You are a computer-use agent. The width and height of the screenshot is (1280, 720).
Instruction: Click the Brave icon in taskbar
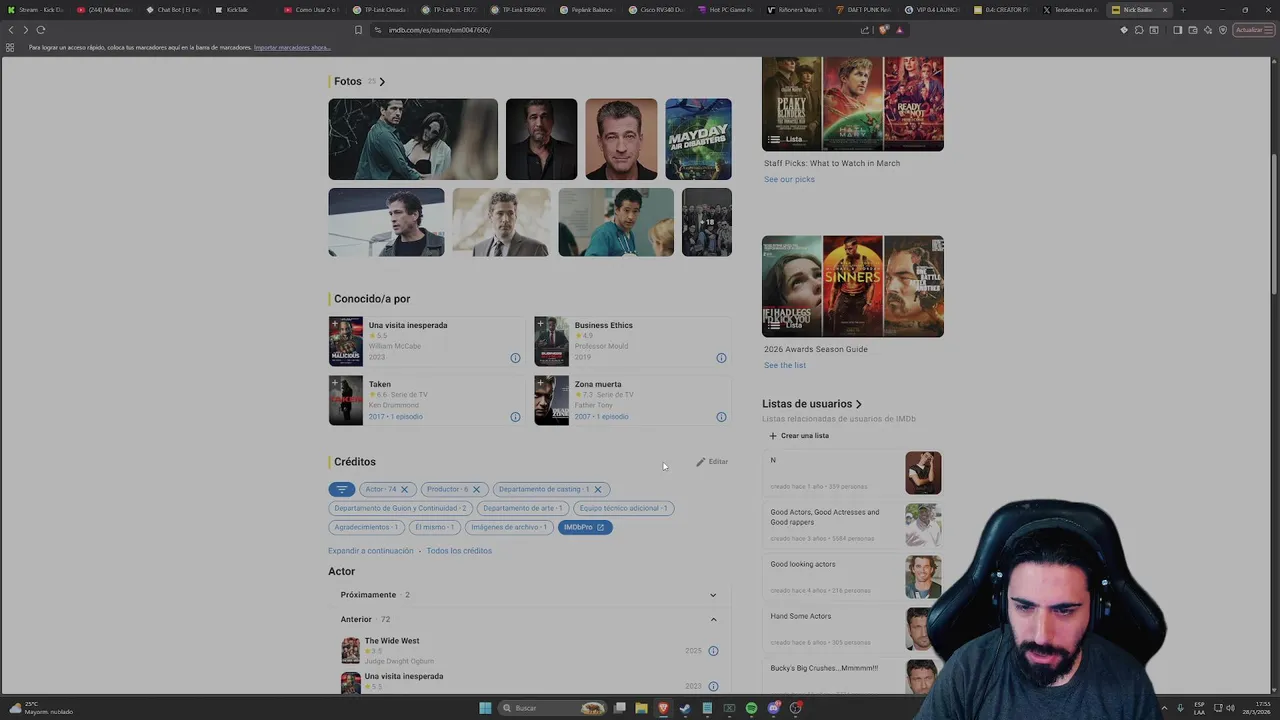coord(663,708)
